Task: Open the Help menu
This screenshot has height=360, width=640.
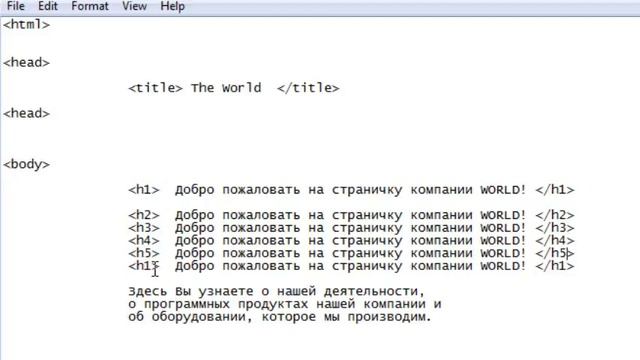Action: pos(172,7)
